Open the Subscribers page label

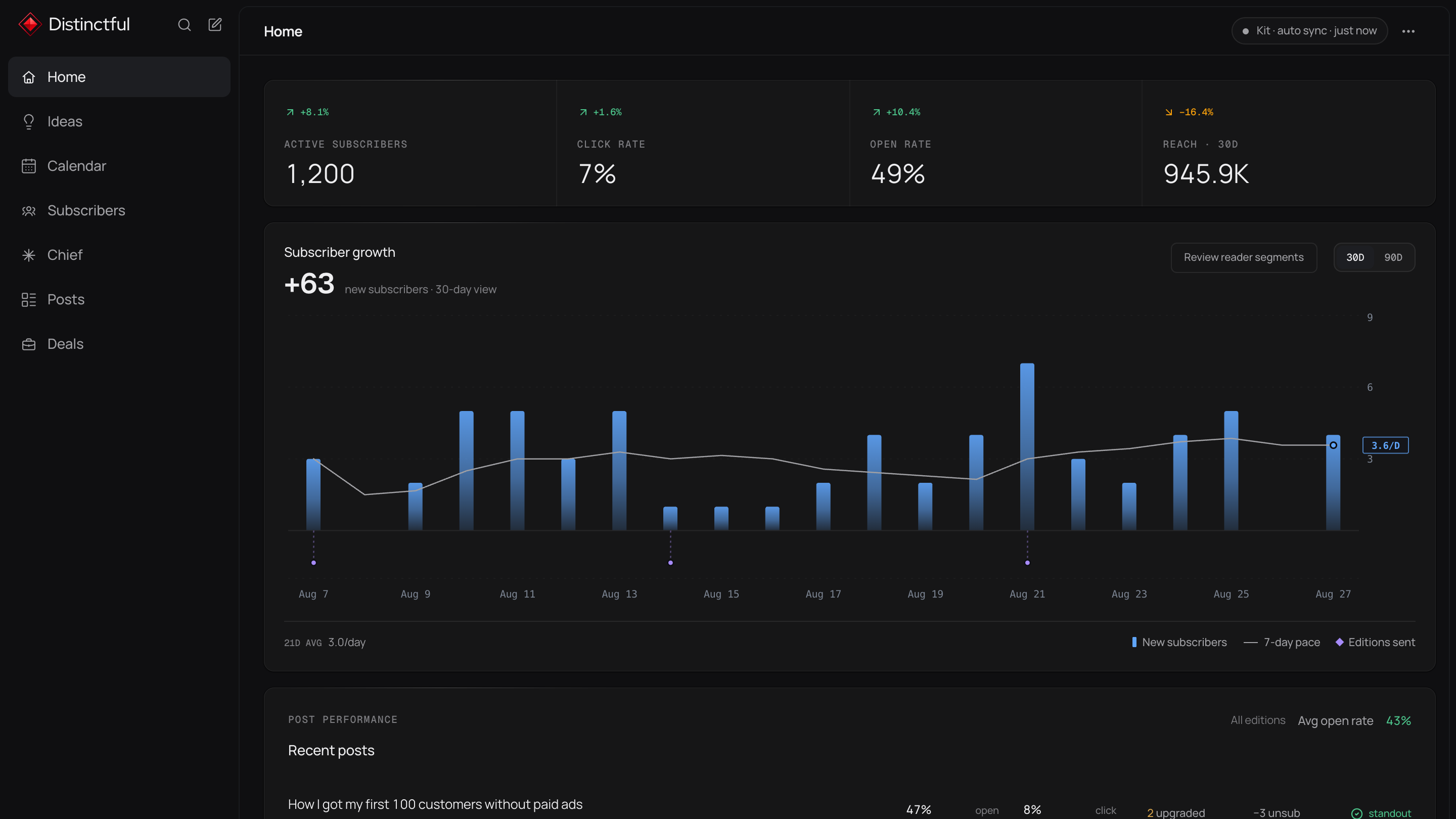tap(86, 211)
